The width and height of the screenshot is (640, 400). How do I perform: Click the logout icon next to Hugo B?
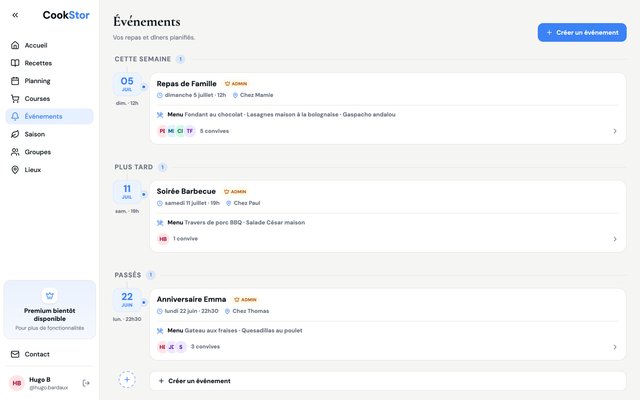click(86, 383)
